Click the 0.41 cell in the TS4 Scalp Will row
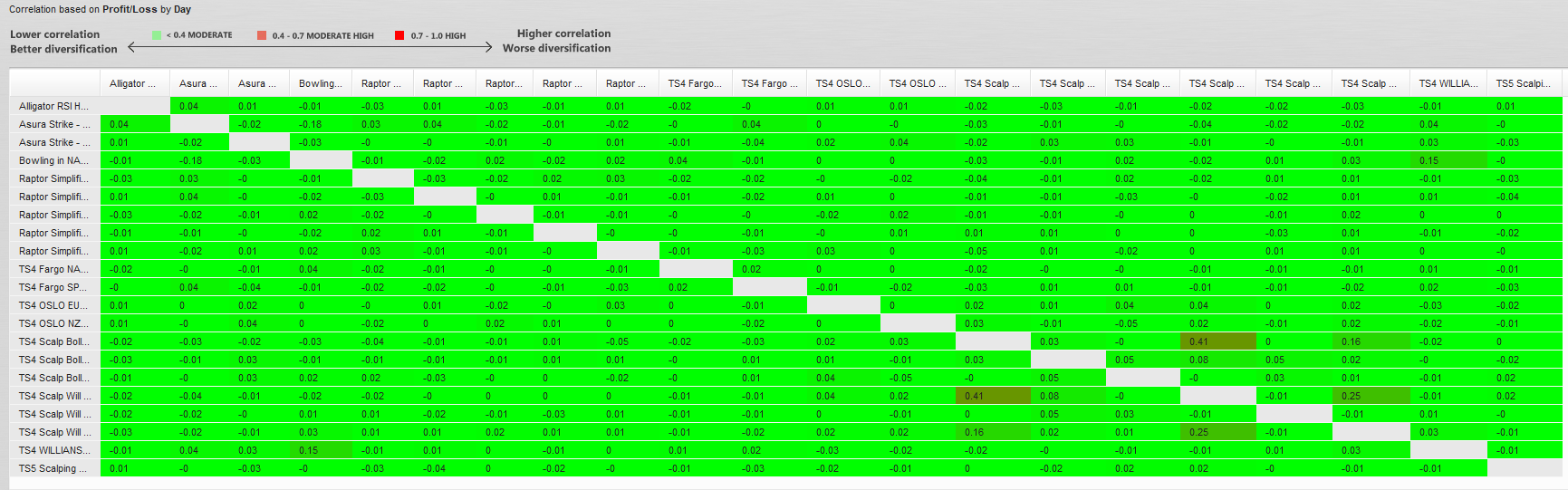 [x=993, y=396]
